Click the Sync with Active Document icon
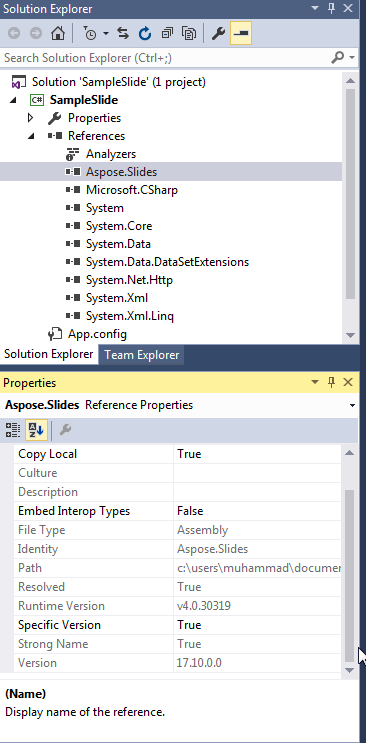 click(x=123, y=33)
